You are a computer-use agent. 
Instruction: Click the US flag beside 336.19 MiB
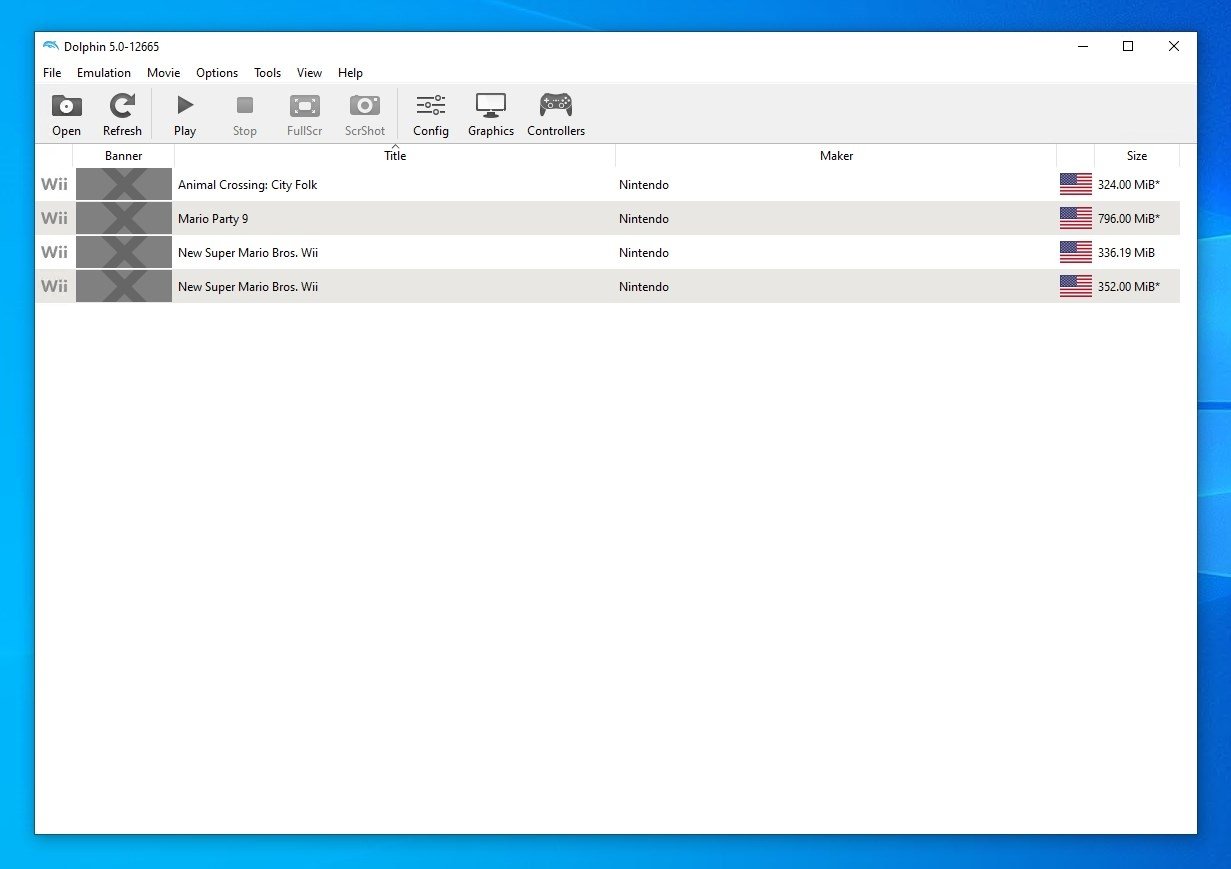pos(1076,252)
